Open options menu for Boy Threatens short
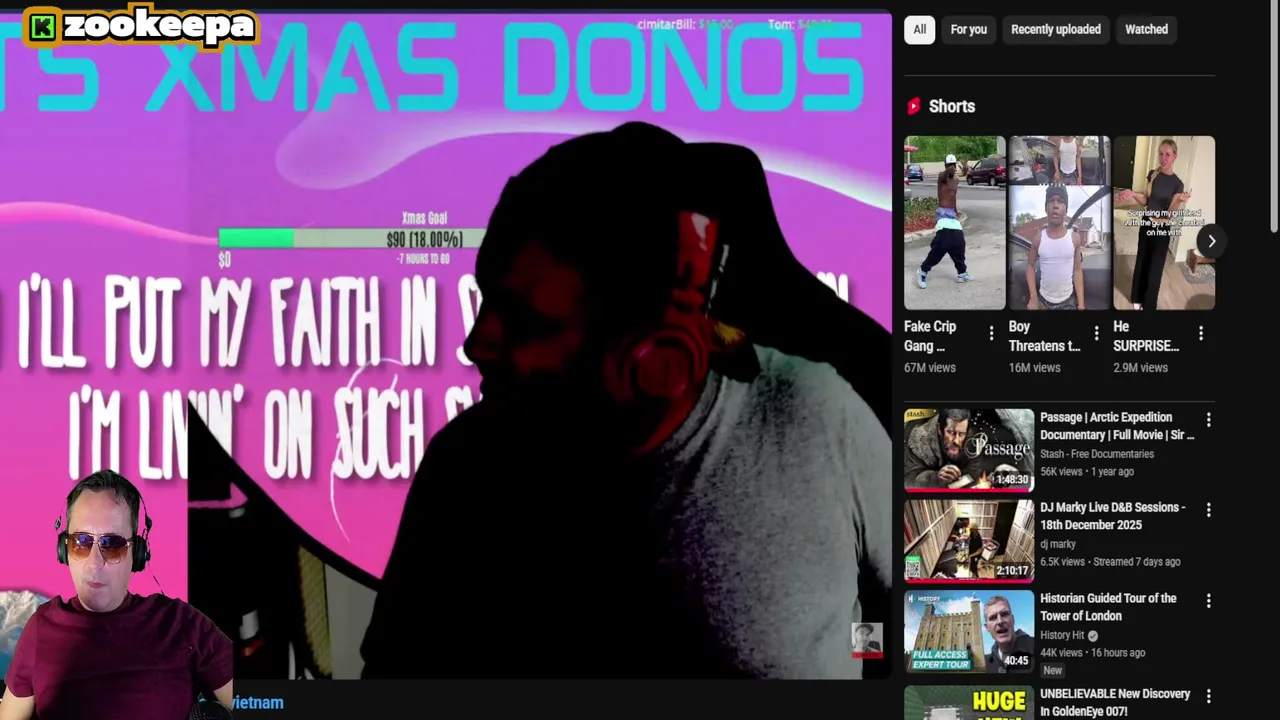 click(x=1096, y=333)
